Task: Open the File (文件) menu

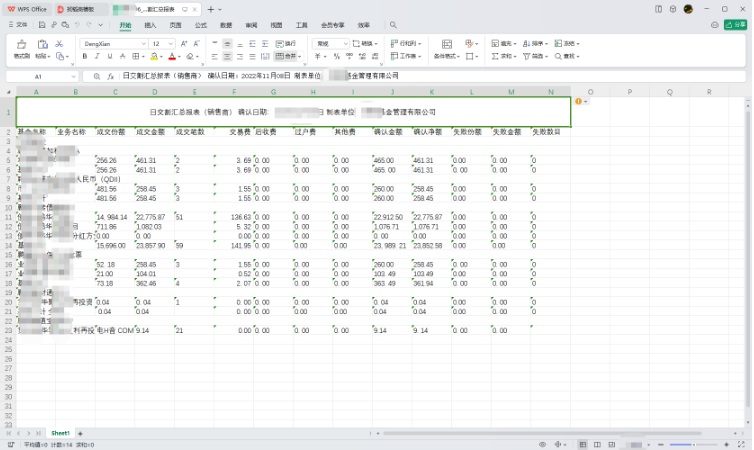Action: 18,25
